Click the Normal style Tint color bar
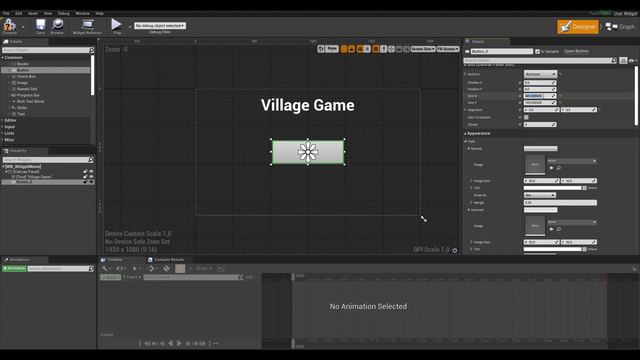Screen dimensions: 640x360 pos(552,188)
